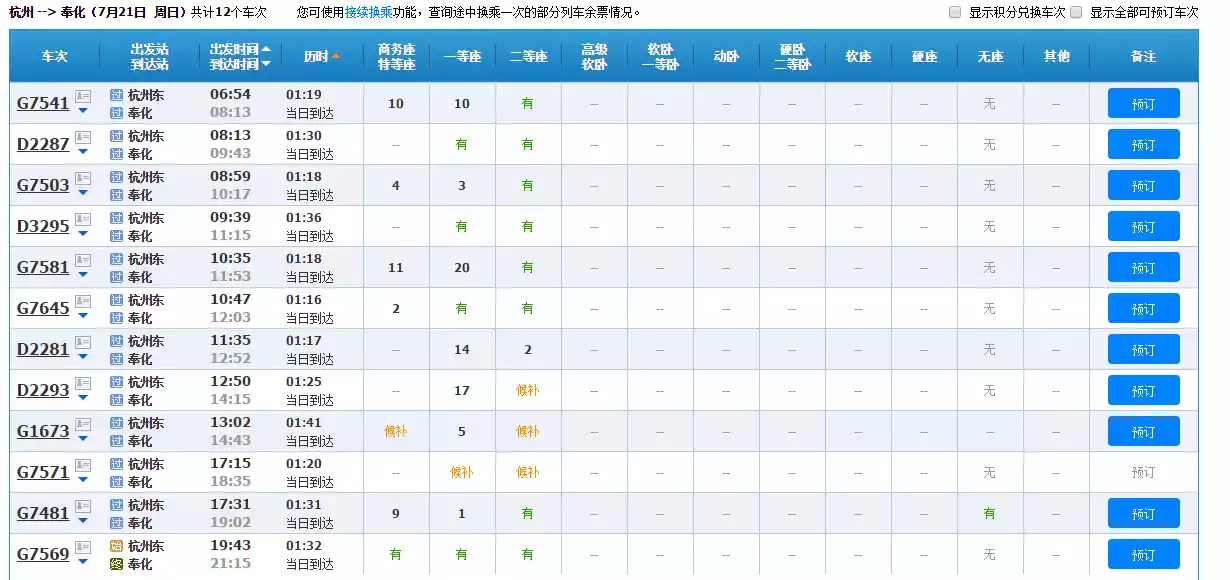Click orange 候补 in D2293 二等座 cell

(x=527, y=391)
